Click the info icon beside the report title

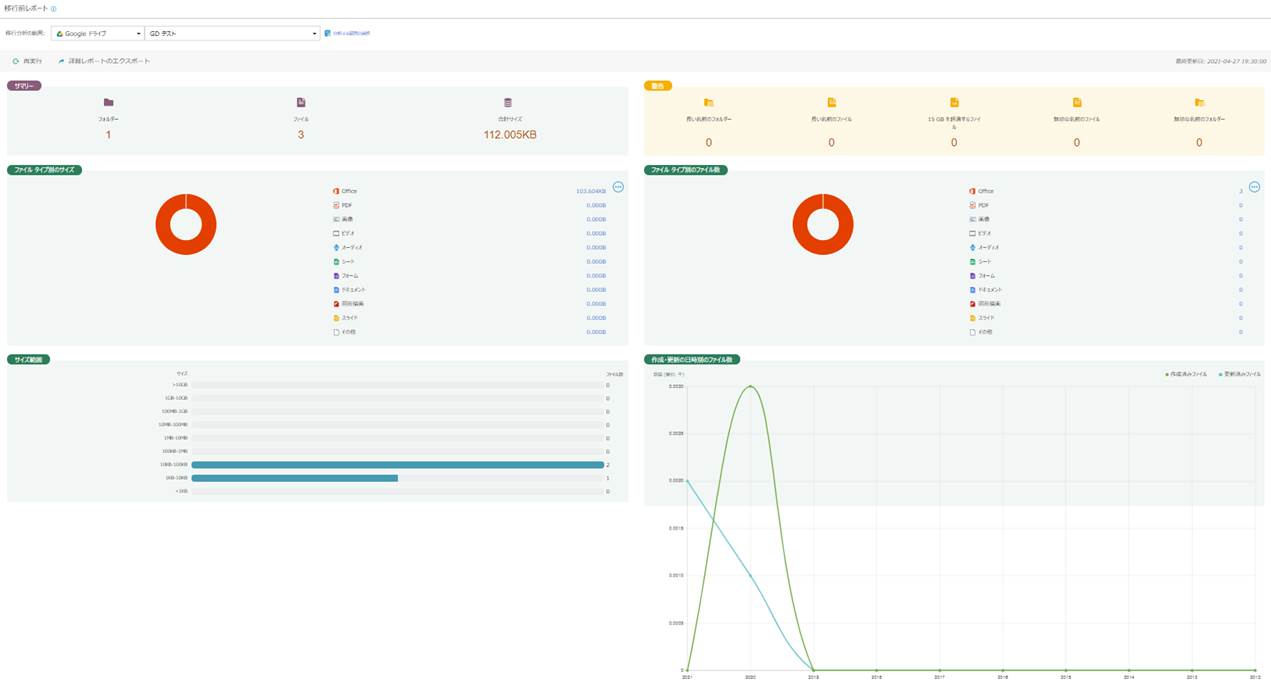53,8
